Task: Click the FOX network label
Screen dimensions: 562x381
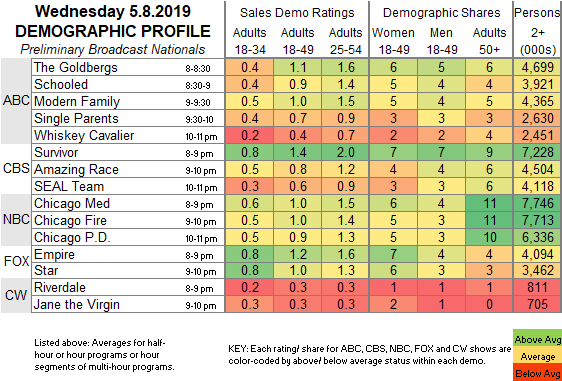Action: [16, 262]
